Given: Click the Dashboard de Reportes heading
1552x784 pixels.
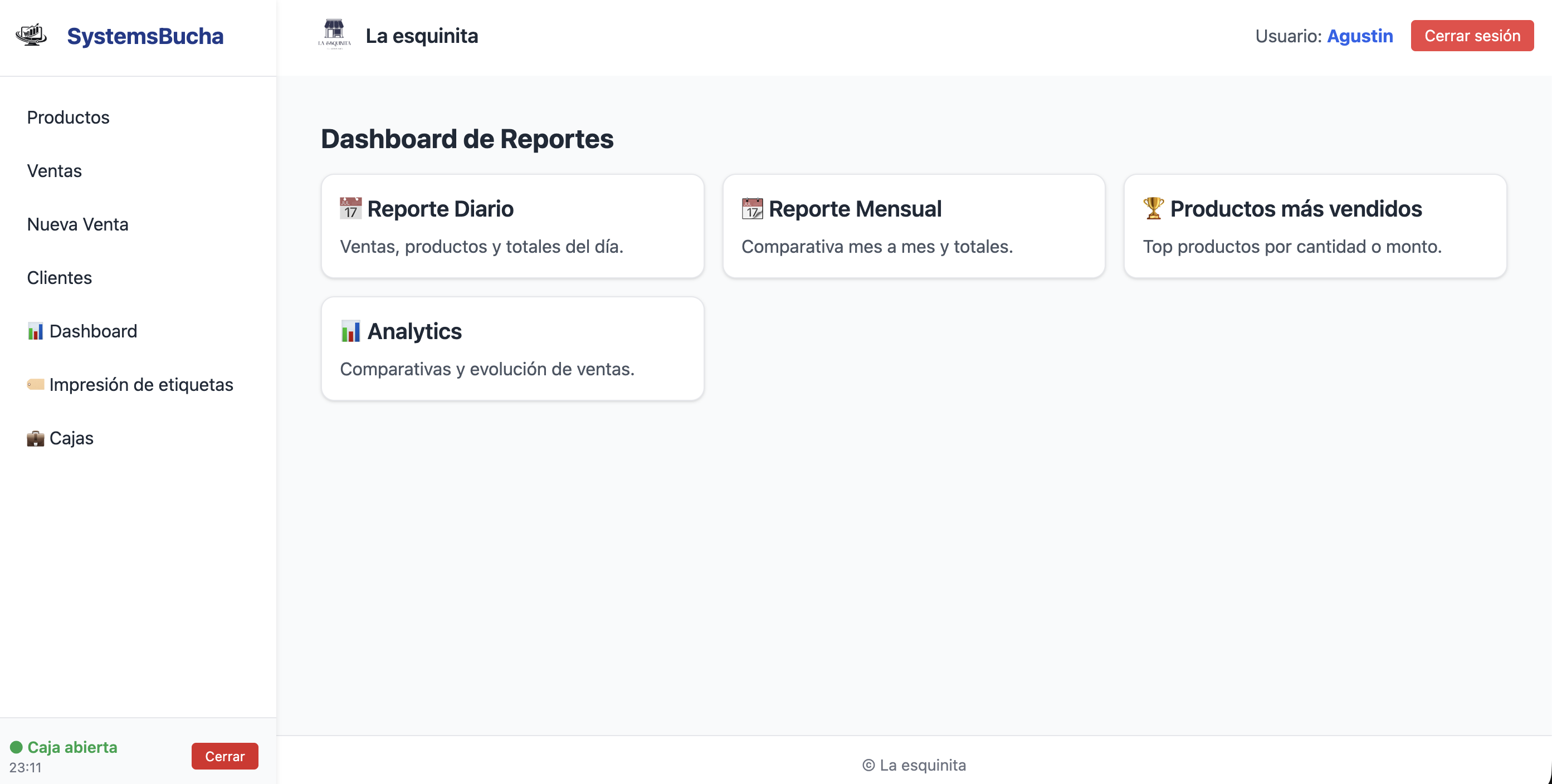Looking at the screenshot, I should coord(467,139).
